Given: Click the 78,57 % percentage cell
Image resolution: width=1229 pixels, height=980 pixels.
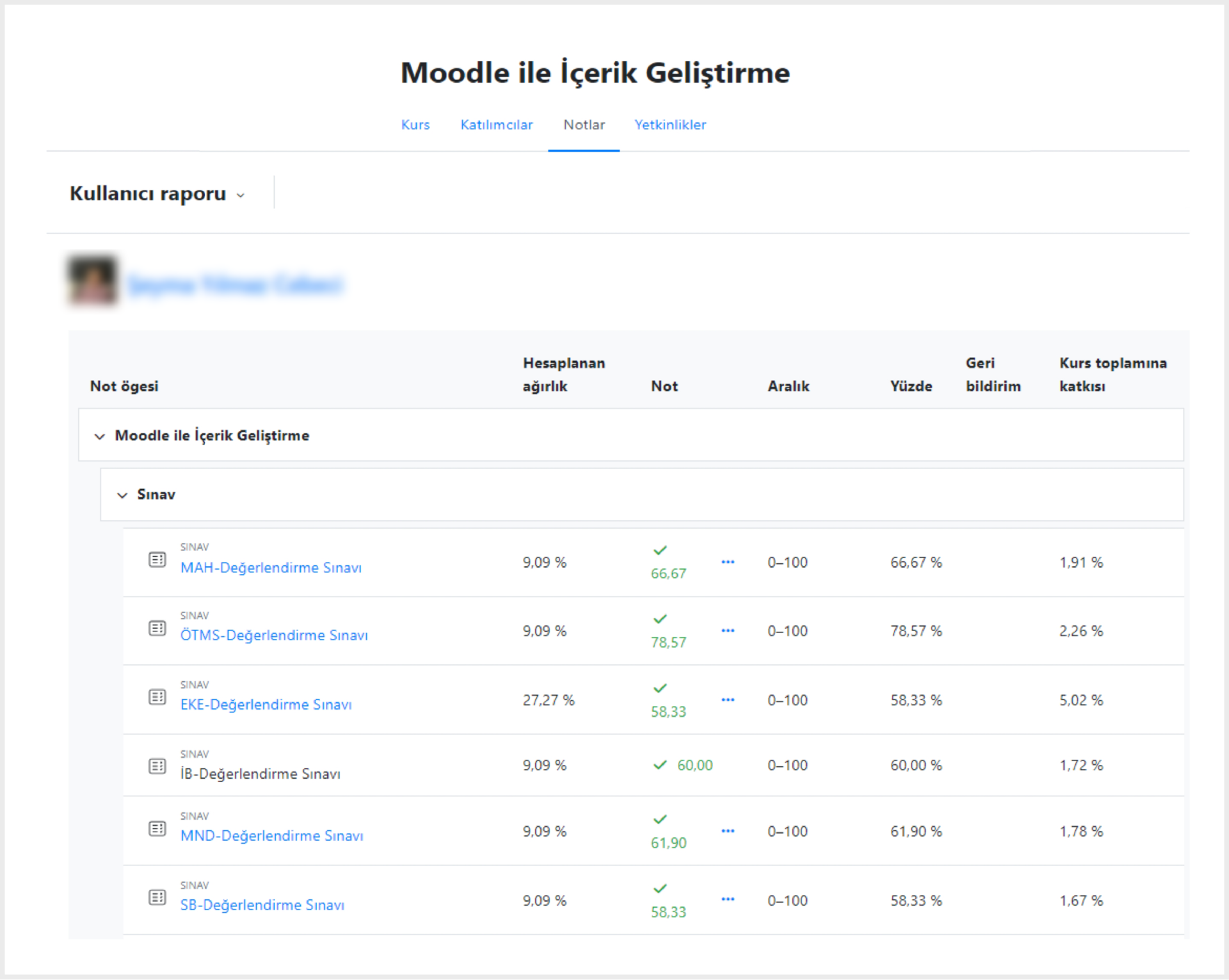Looking at the screenshot, I should coord(916,631).
